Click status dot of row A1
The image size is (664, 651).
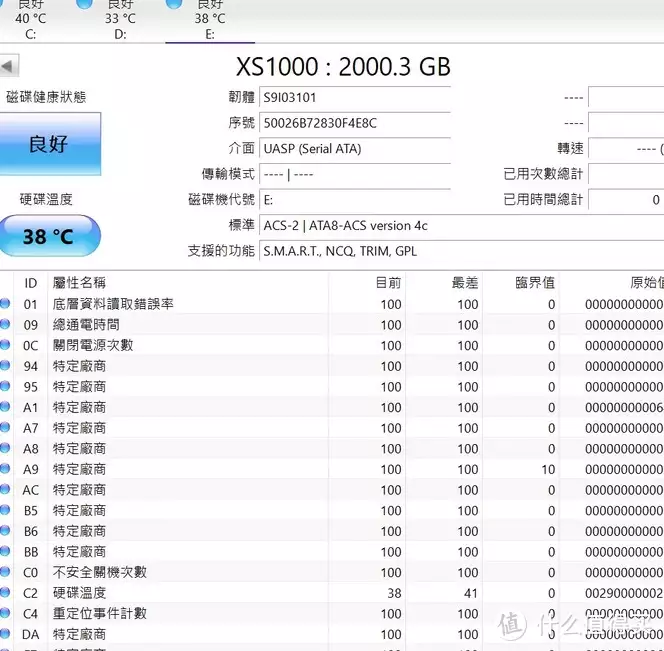point(5,407)
